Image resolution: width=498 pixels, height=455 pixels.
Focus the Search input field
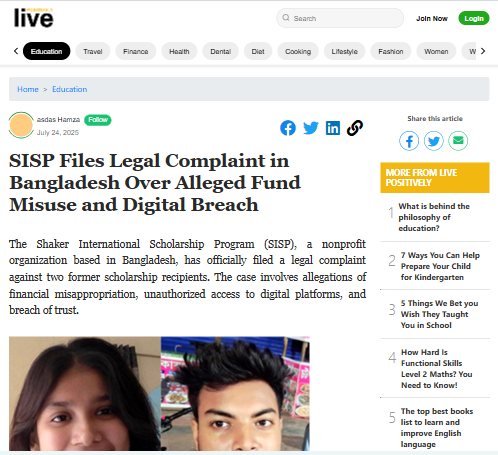pyautogui.click(x=340, y=18)
